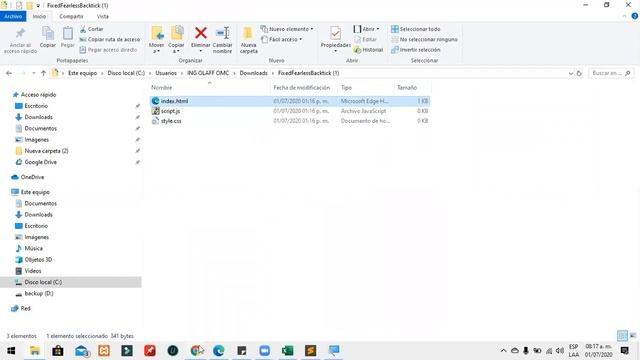The image size is (640, 360).
Task: Open the Abrir dropdown in the ribbon
Action: point(366,29)
